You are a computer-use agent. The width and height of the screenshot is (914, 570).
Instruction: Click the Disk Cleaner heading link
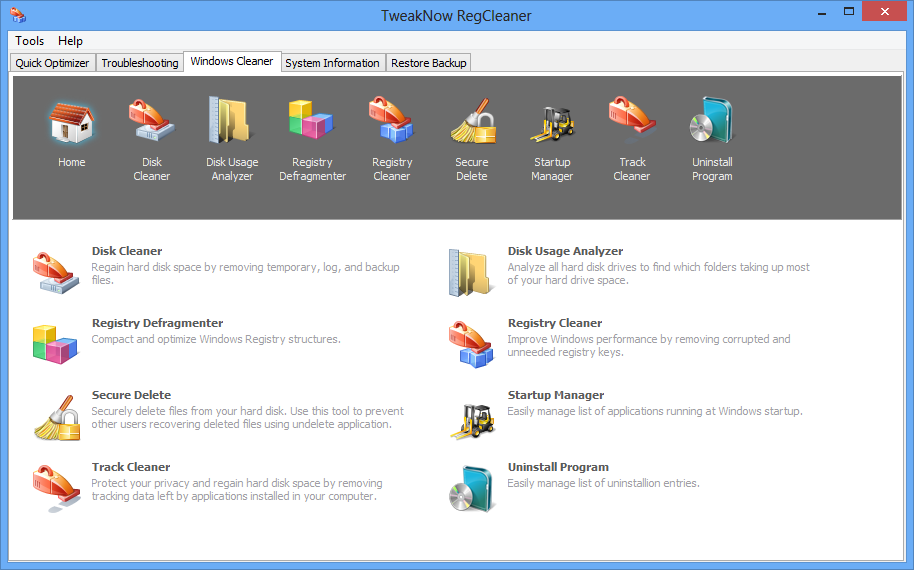click(x=126, y=251)
